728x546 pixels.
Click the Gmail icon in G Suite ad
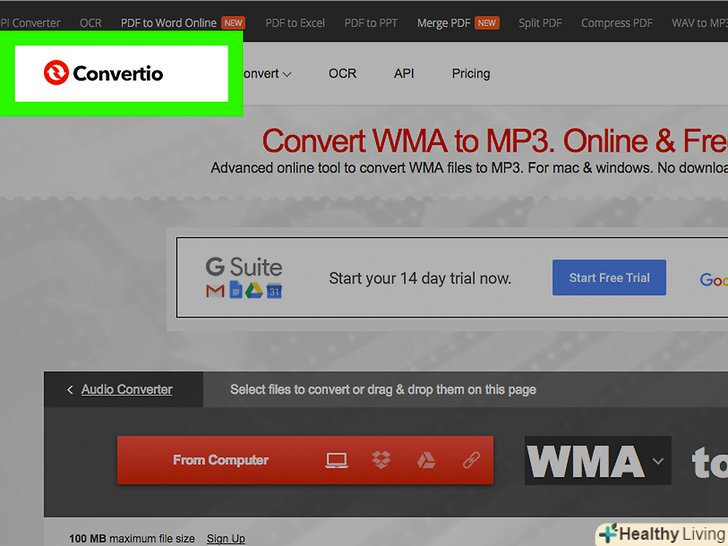point(215,291)
